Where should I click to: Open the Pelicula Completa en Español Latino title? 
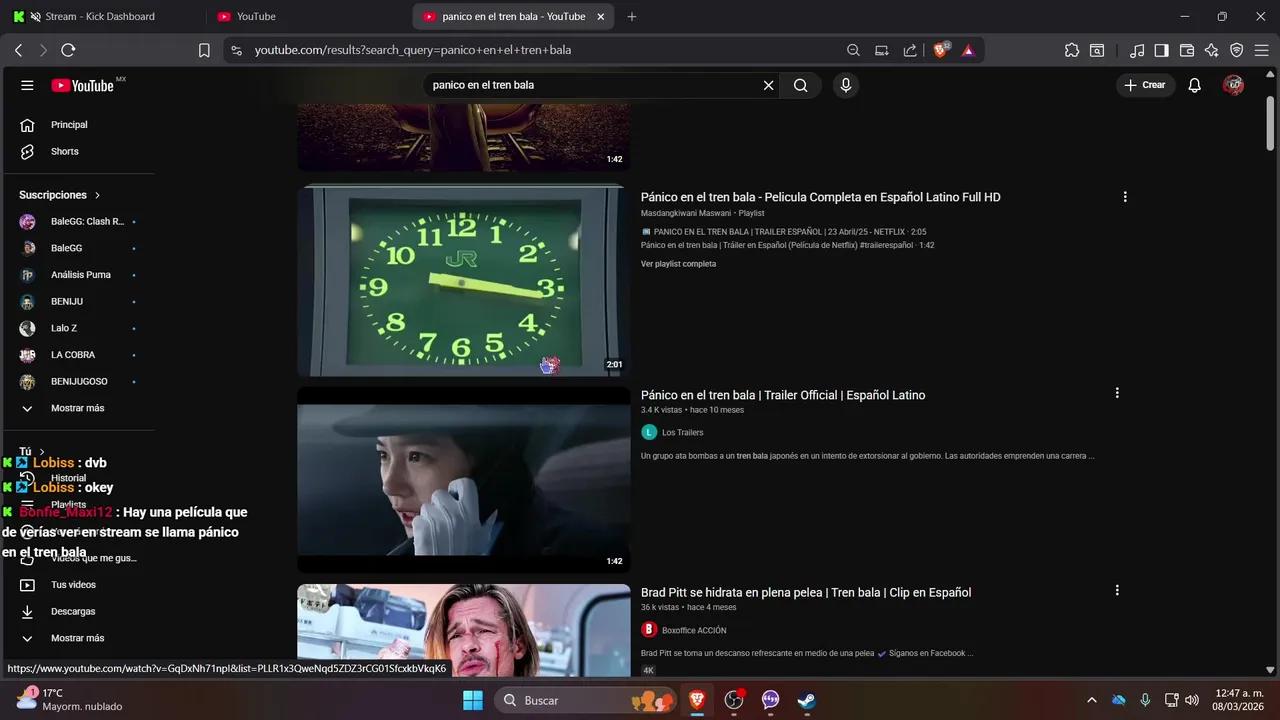tap(820, 197)
